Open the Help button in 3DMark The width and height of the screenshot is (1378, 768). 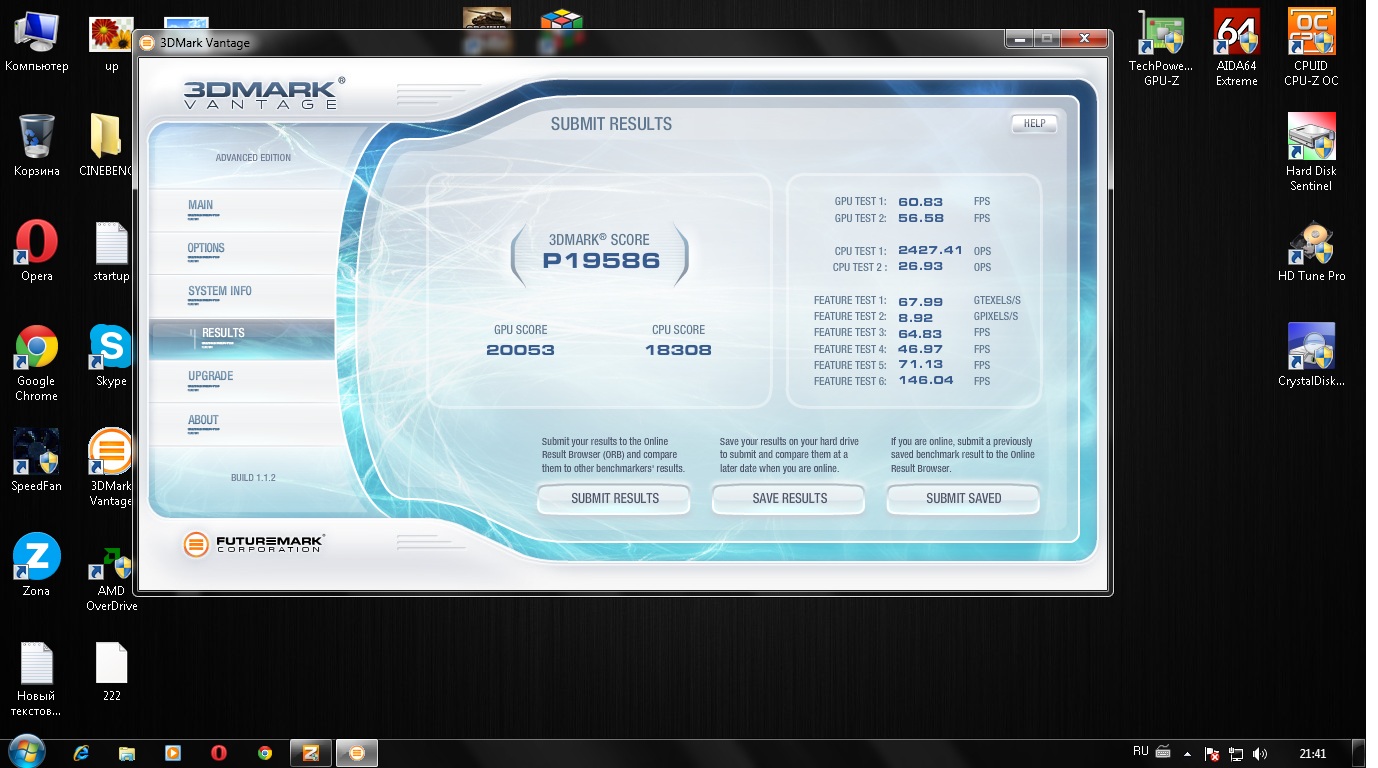(1034, 124)
